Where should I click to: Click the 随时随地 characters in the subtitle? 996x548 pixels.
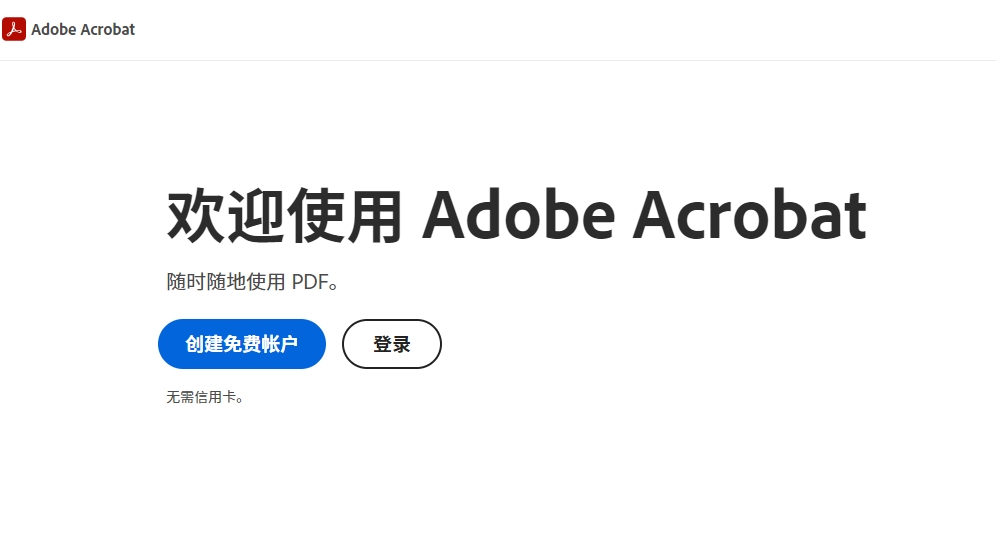coord(206,281)
